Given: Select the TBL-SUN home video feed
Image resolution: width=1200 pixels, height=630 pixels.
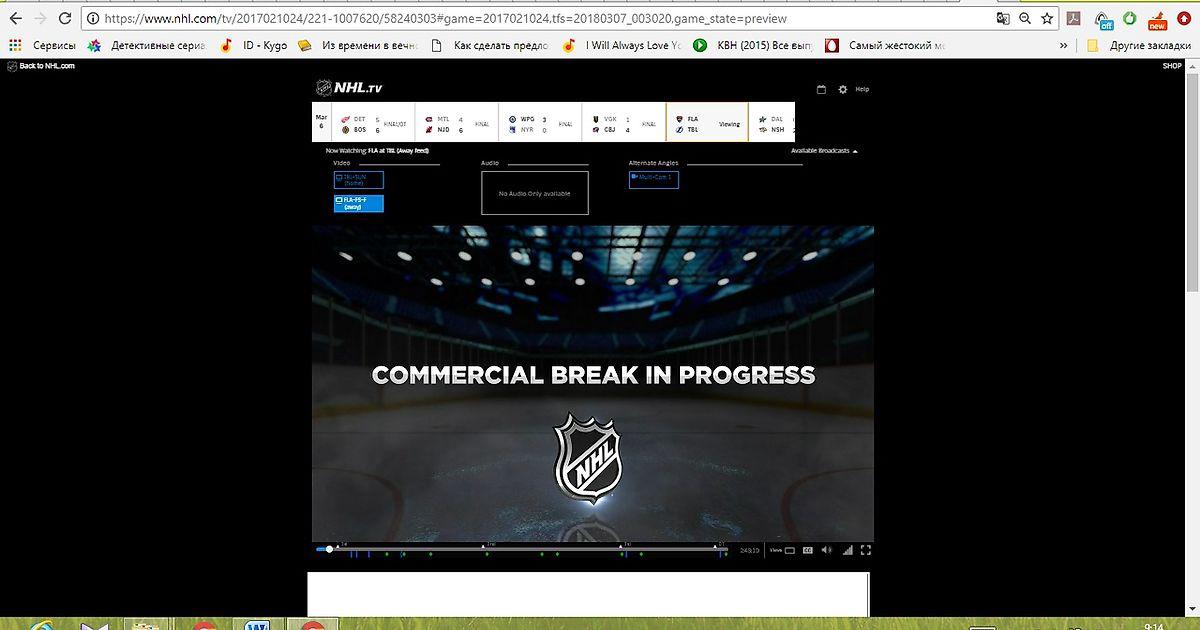Looking at the screenshot, I should [x=358, y=180].
